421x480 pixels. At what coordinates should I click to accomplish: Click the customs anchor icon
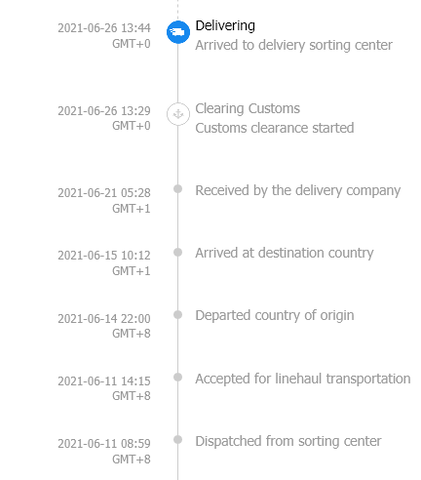pos(178,114)
